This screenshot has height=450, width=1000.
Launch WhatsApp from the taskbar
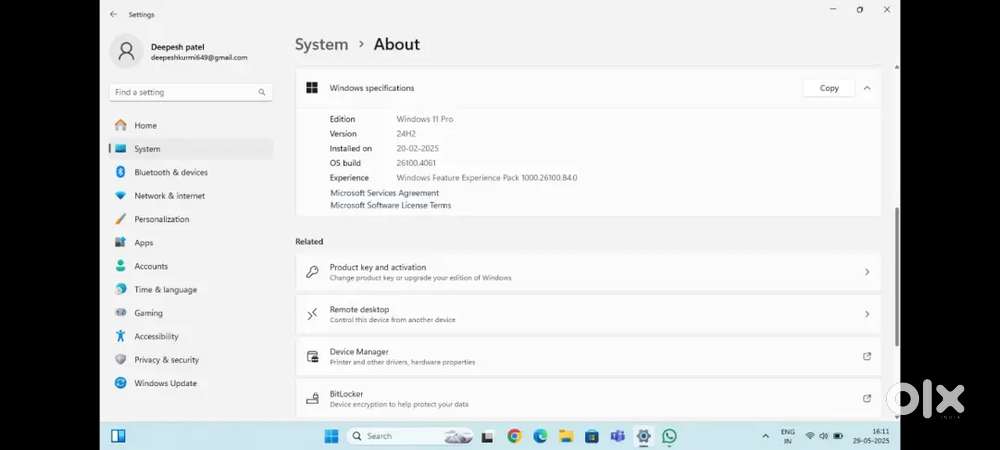669,436
